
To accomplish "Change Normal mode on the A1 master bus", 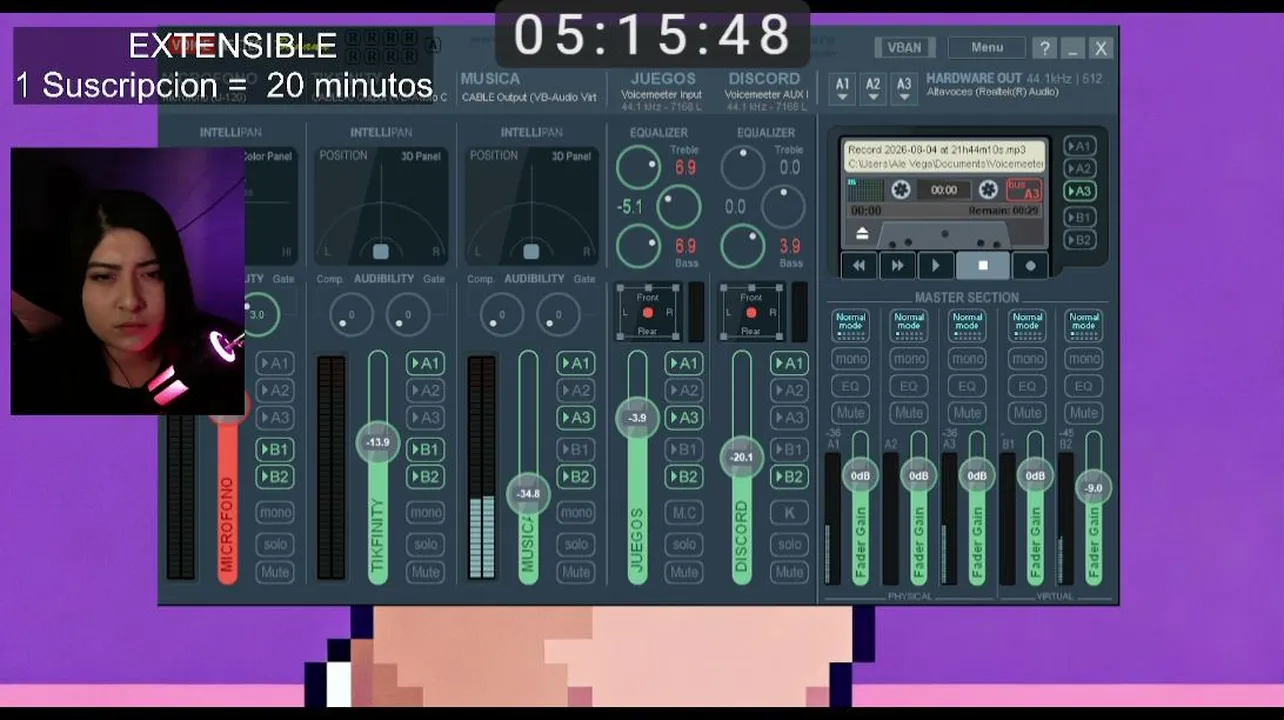I will 850,325.
